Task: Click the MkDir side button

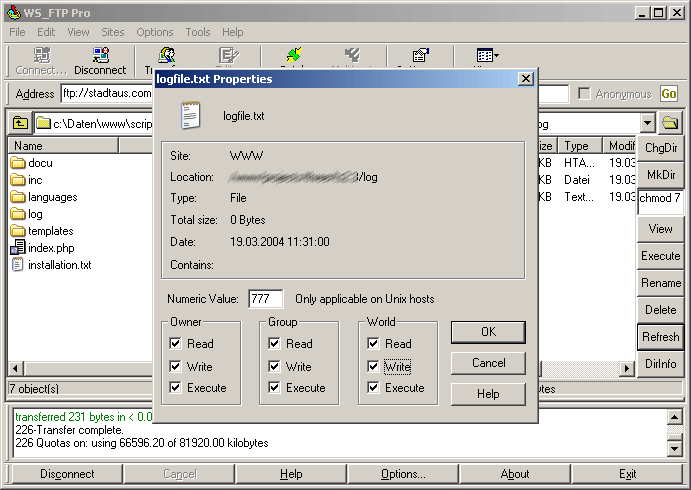Action: (x=661, y=175)
